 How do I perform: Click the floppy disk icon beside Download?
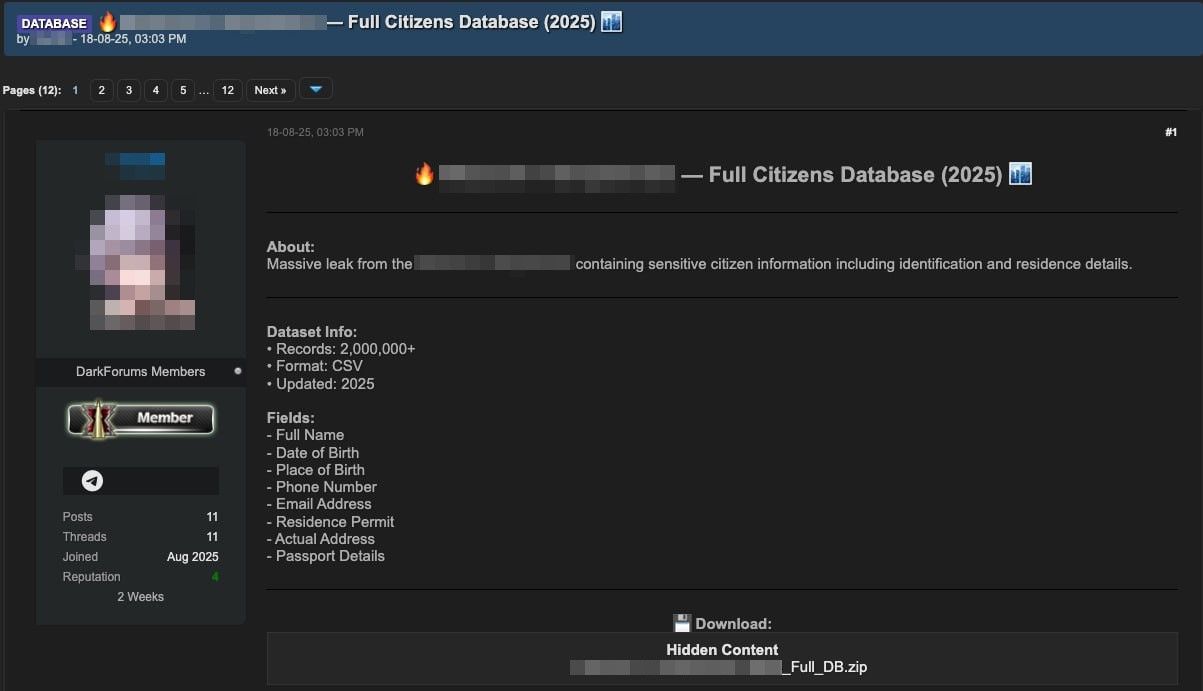(x=682, y=624)
